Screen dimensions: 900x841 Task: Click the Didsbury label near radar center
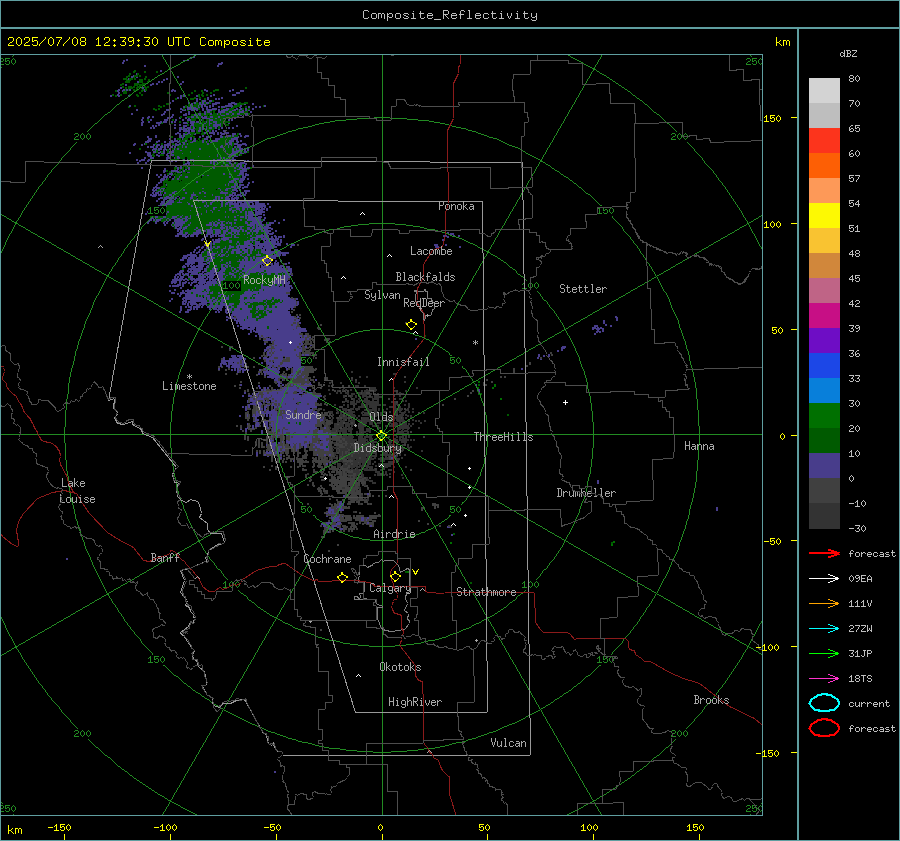tap(378, 448)
